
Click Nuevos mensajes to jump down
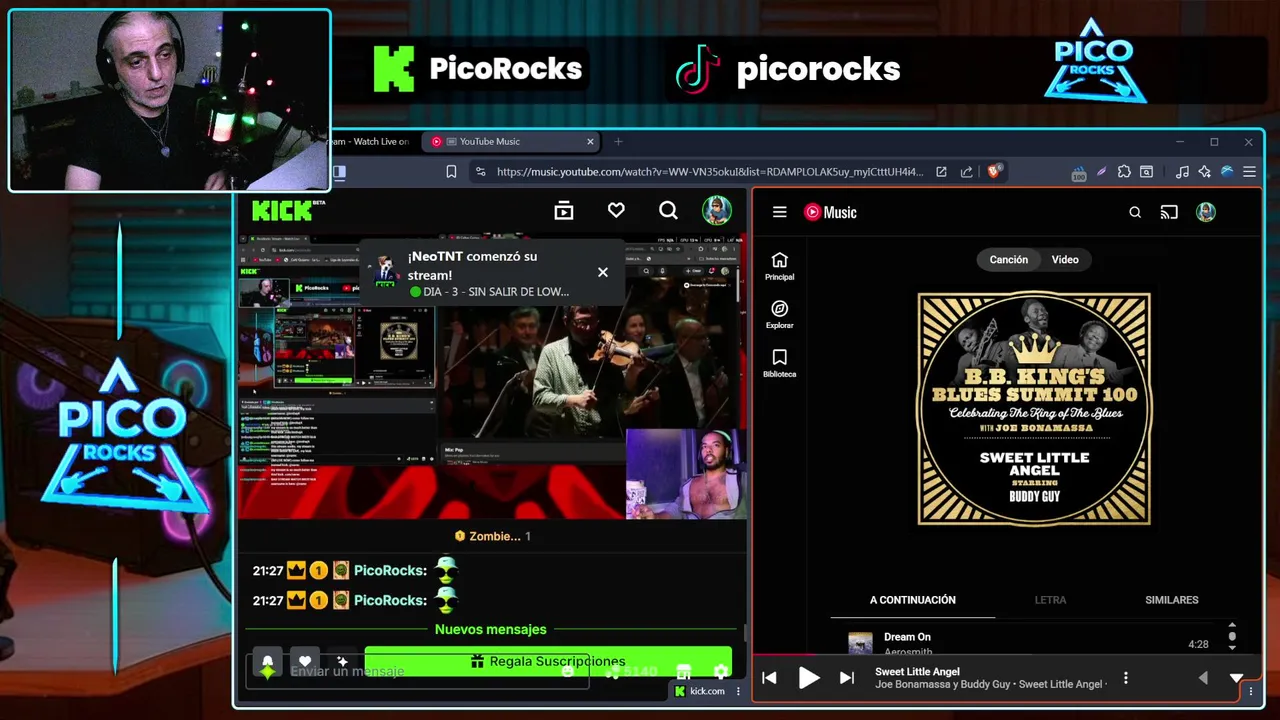(491, 629)
